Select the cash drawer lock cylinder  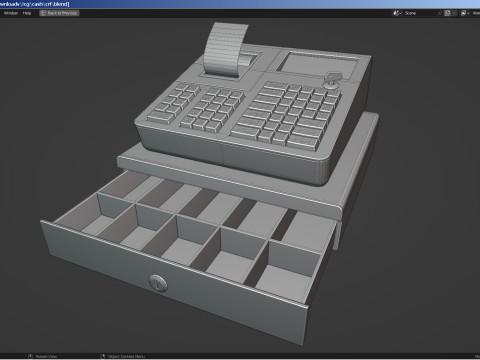click(x=158, y=284)
